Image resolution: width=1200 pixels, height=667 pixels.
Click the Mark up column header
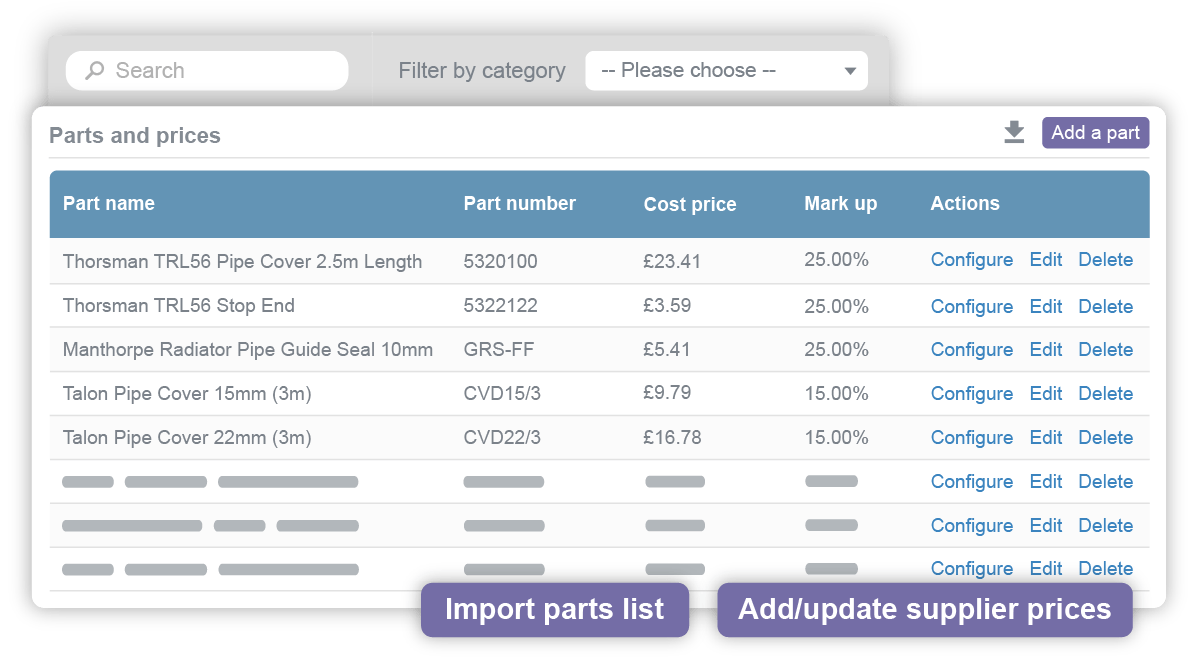840,203
